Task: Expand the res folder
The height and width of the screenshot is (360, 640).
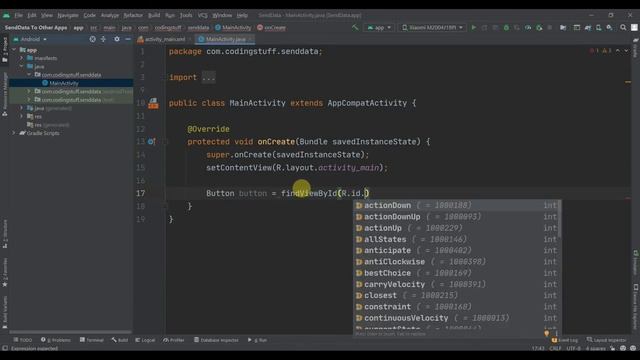Action: point(22,116)
